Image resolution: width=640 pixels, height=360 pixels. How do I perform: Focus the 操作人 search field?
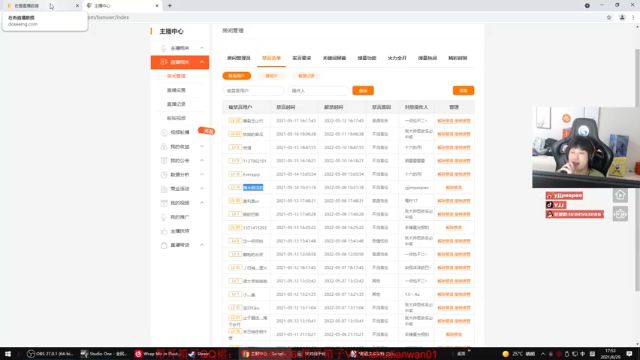point(318,91)
